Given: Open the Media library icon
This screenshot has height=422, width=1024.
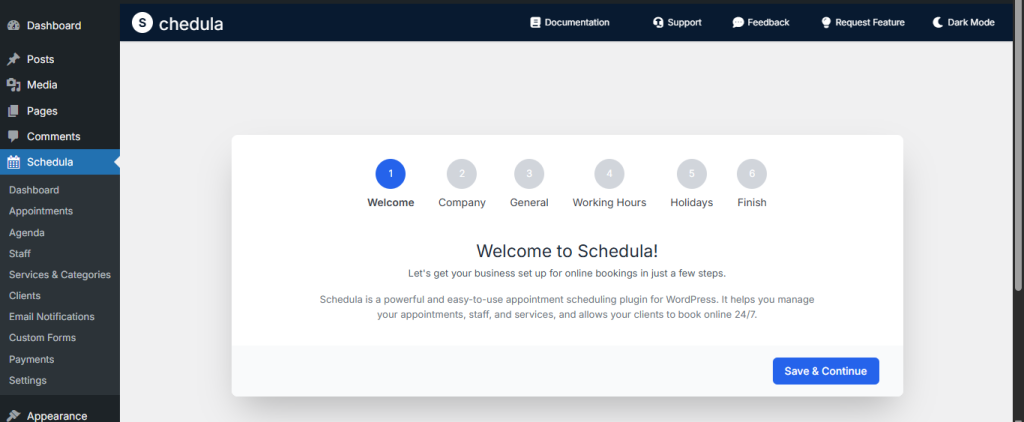Looking at the screenshot, I should point(13,85).
